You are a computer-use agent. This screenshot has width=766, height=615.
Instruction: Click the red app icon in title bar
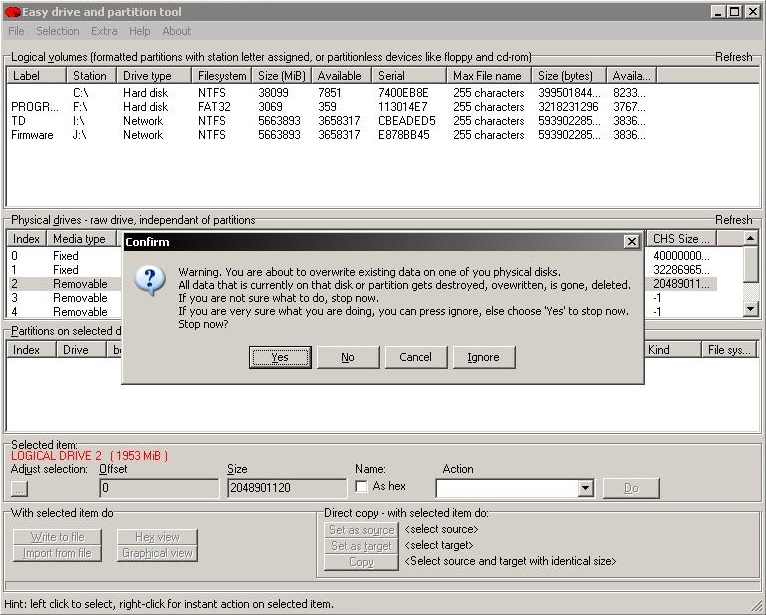(12, 12)
